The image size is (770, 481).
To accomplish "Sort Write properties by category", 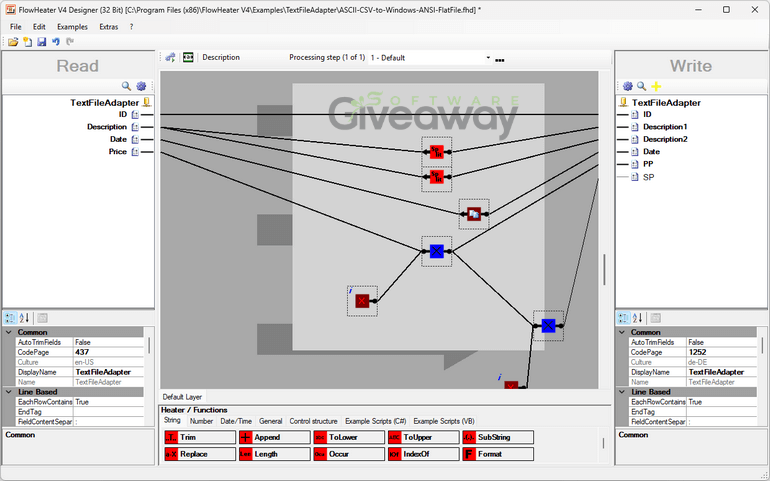I will coord(623,318).
